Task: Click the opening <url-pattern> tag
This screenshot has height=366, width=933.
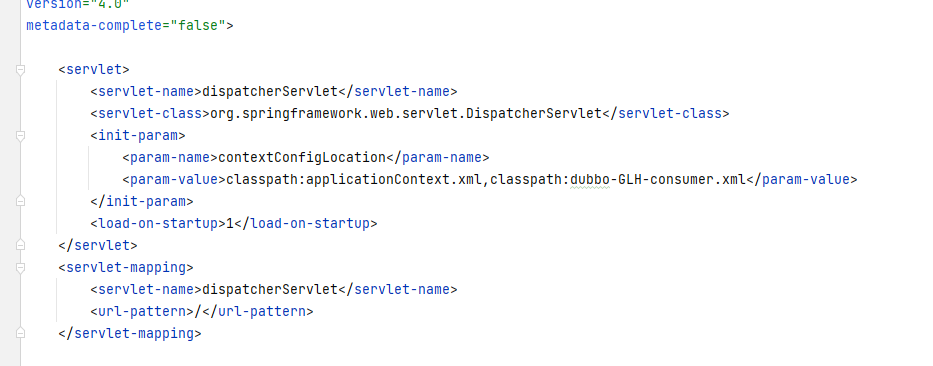Action: point(142,311)
